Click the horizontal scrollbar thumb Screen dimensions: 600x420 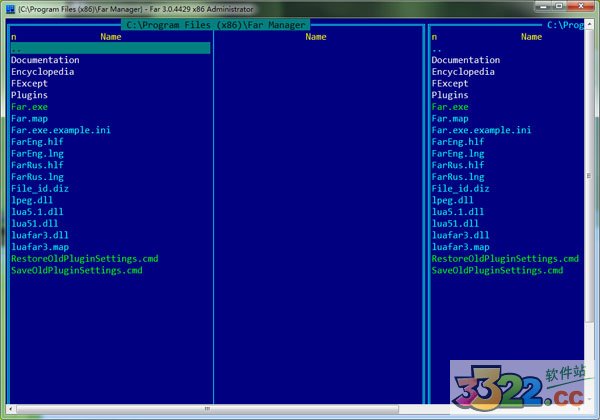click(207, 409)
